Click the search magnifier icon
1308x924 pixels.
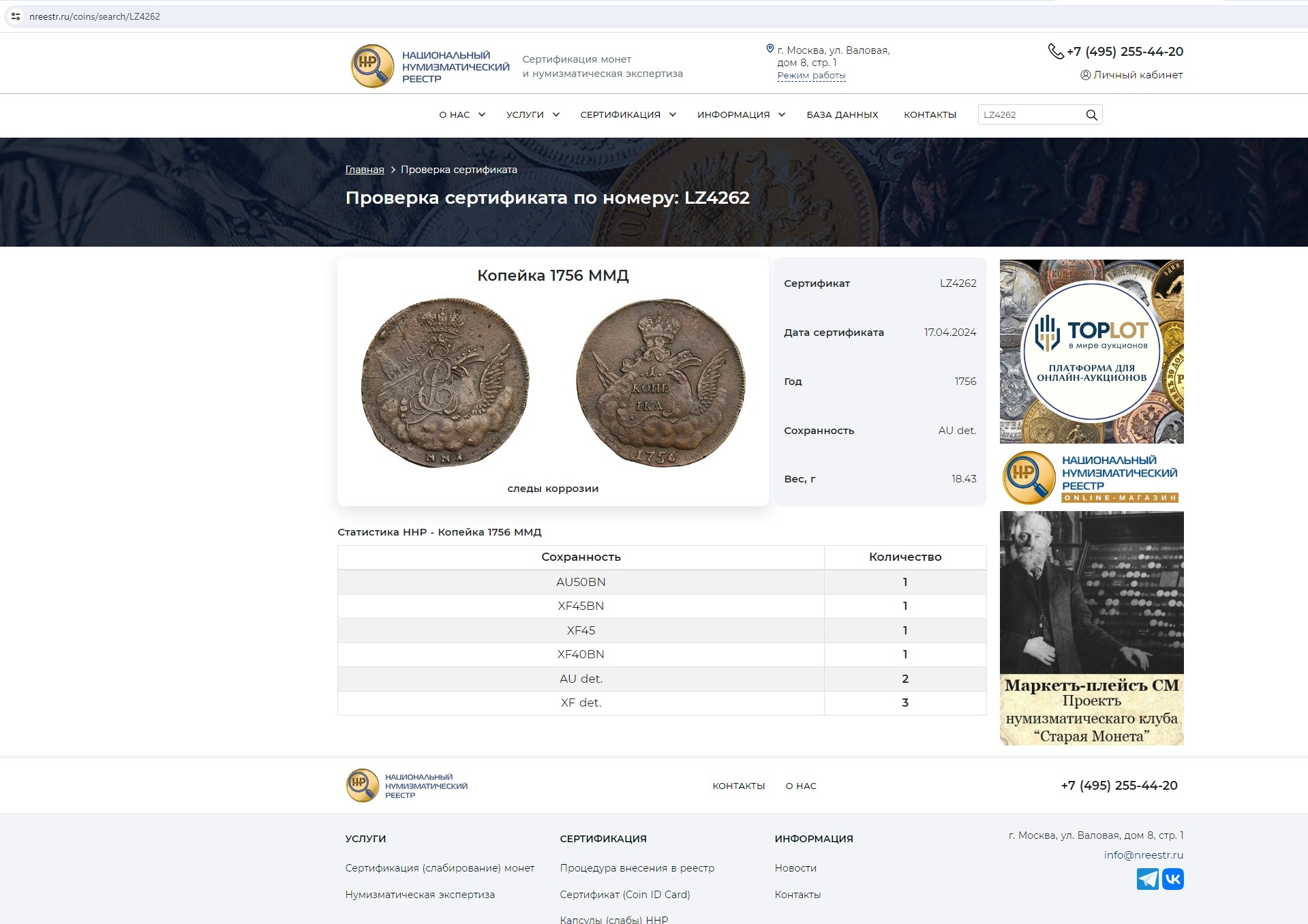[1091, 115]
